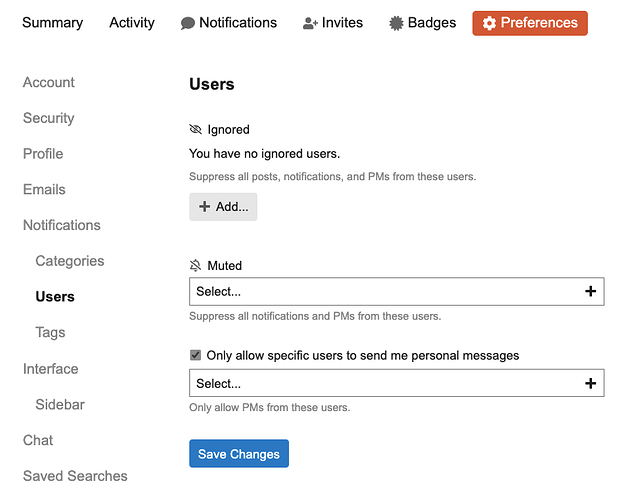This screenshot has height=500, width=641.
Task: Open the Notifications tab at the top
Action: [229, 22]
